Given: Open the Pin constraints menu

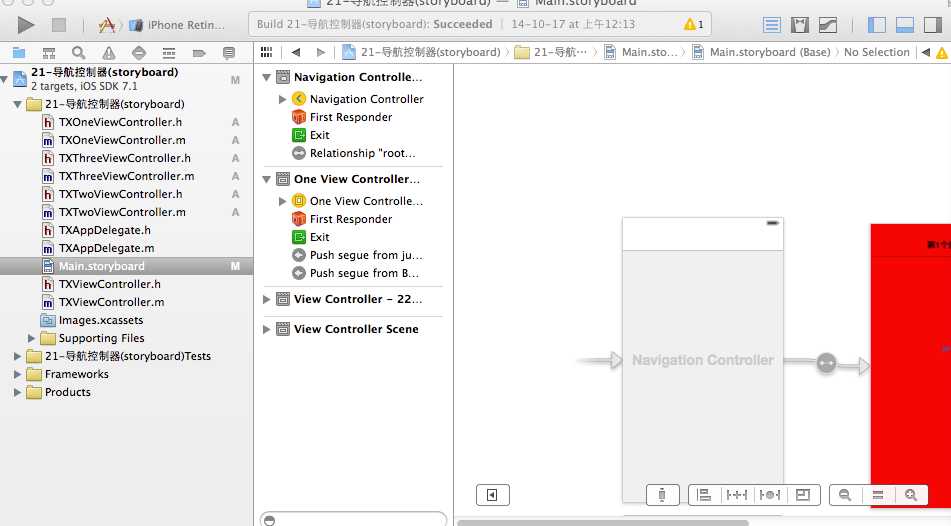Looking at the screenshot, I should [x=737, y=495].
